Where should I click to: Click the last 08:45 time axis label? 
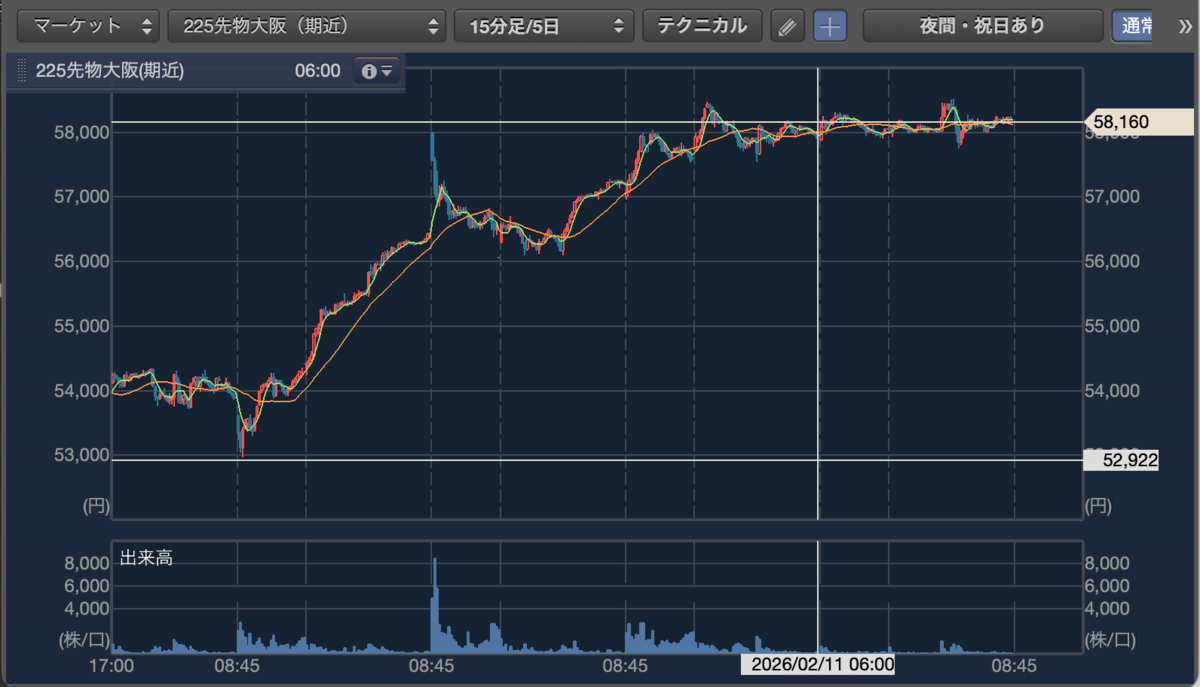(x=1014, y=664)
